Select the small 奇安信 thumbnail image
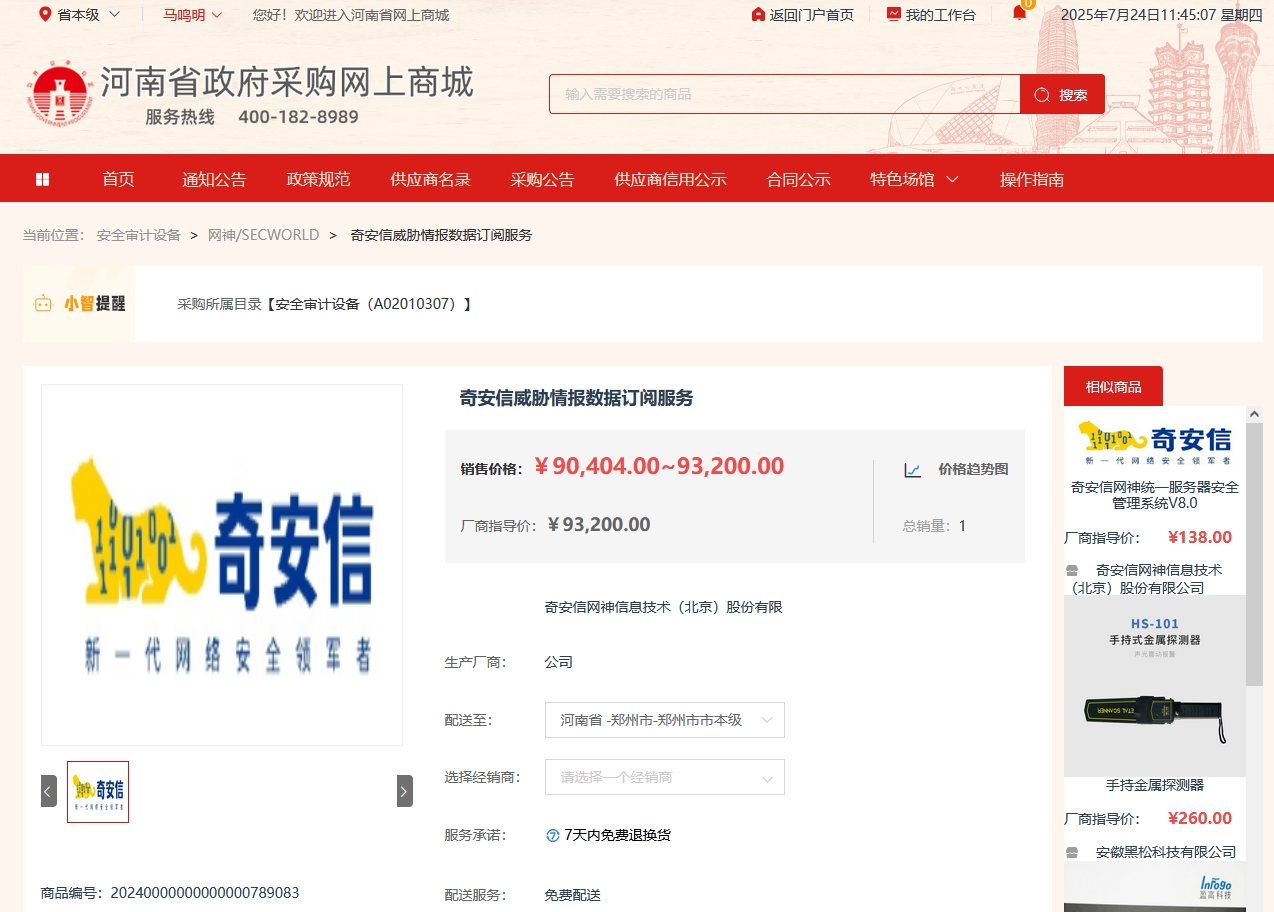 (x=98, y=792)
